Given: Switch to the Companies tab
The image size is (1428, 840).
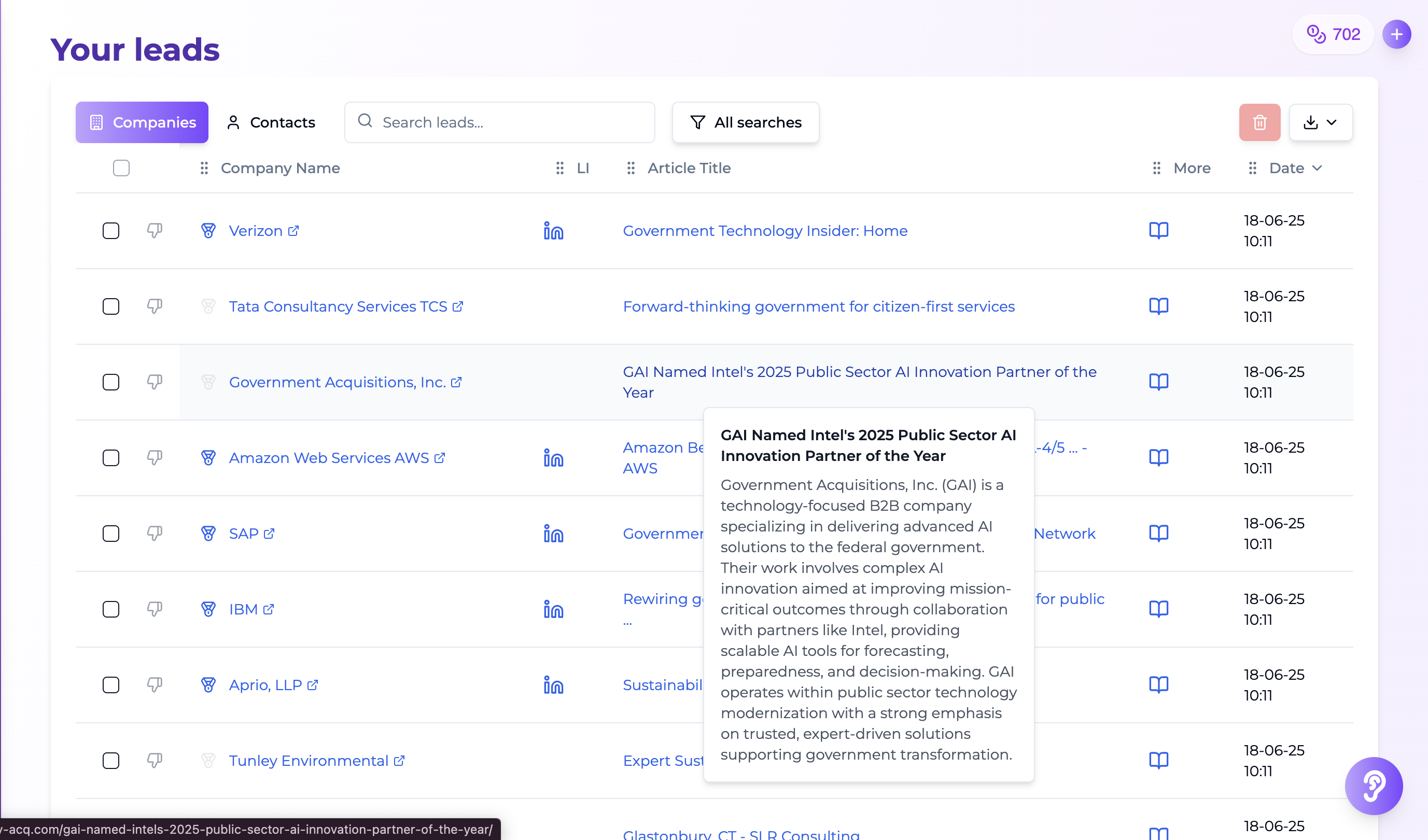Looking at the screenshot, I should click(x=142, y=122).
